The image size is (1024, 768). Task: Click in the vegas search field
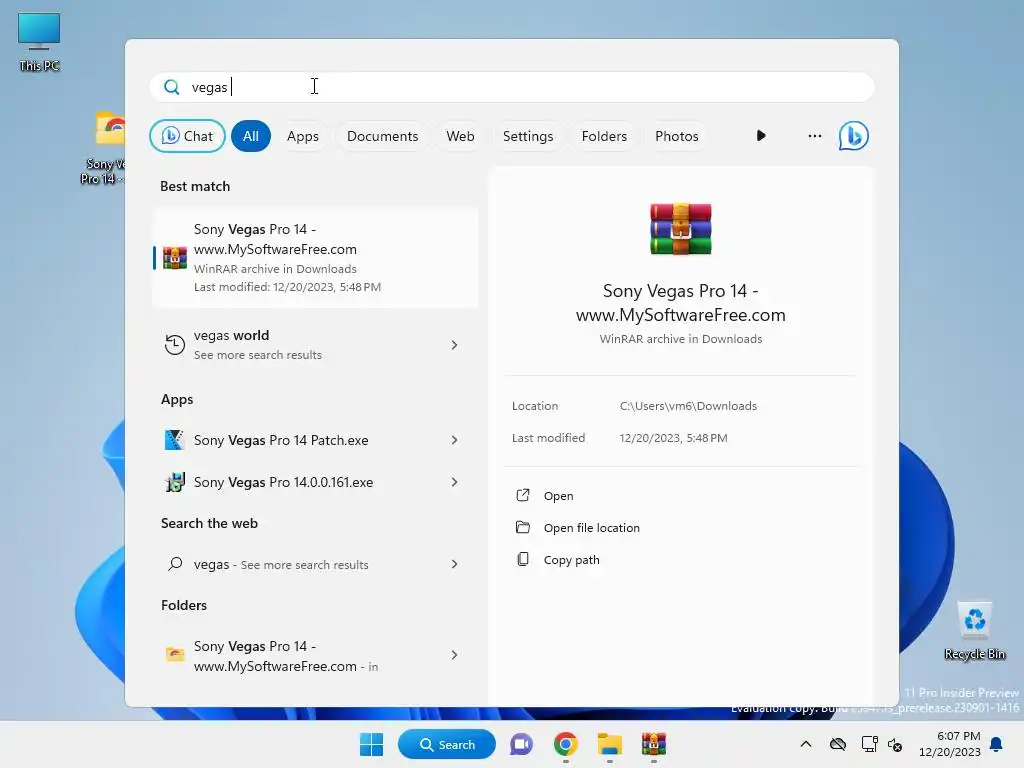pos(512,87)
